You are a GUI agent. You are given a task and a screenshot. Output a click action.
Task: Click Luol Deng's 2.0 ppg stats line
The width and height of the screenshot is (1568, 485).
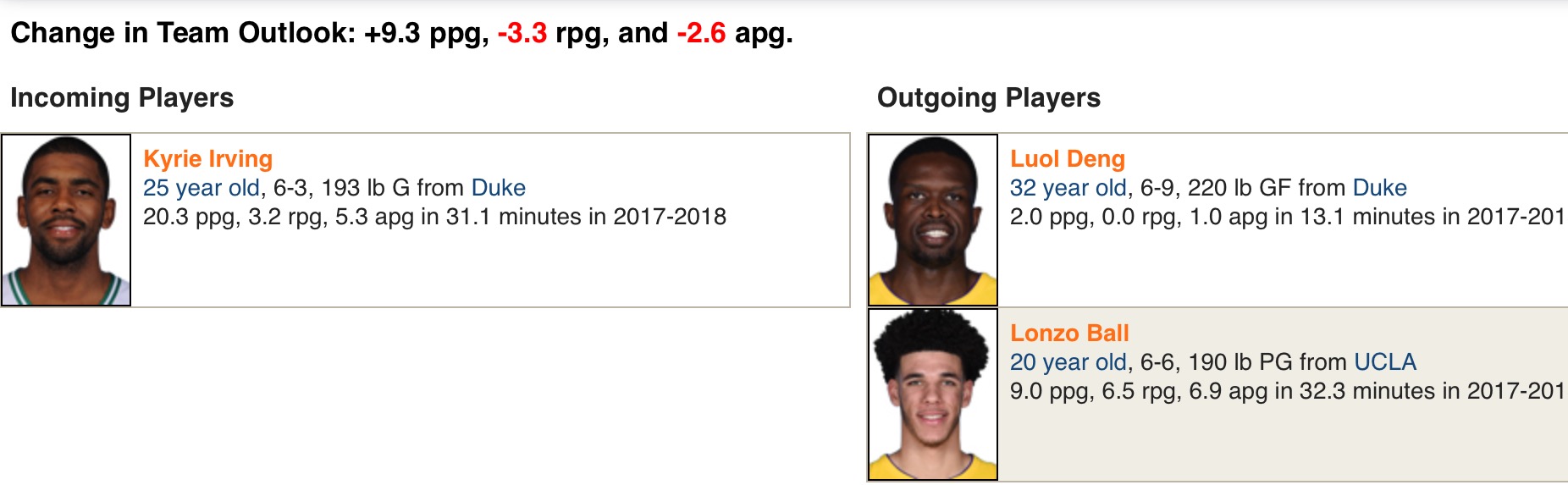pyautogui.click(x=1287, y=217)
